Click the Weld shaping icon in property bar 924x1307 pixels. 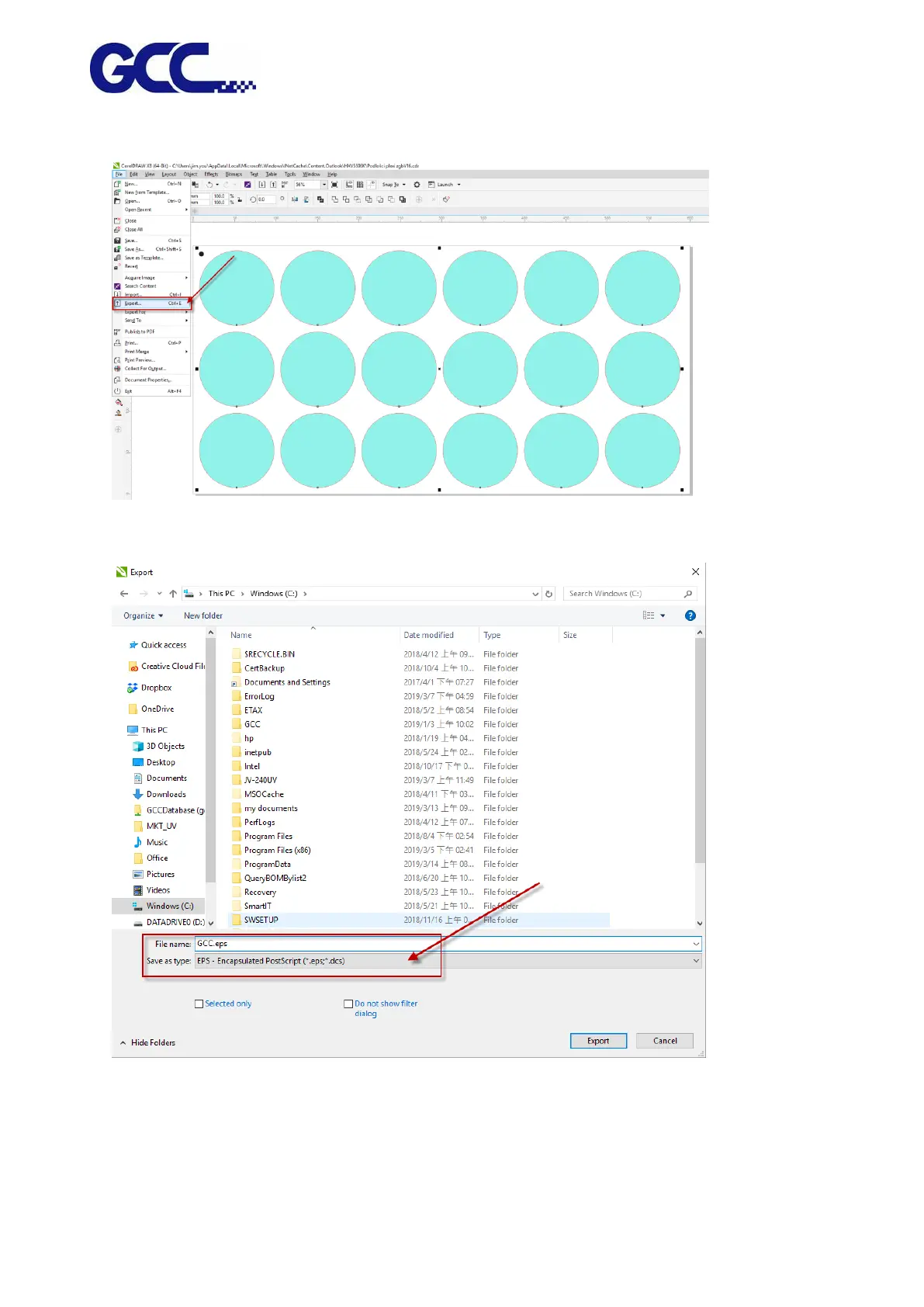[335, 199]
